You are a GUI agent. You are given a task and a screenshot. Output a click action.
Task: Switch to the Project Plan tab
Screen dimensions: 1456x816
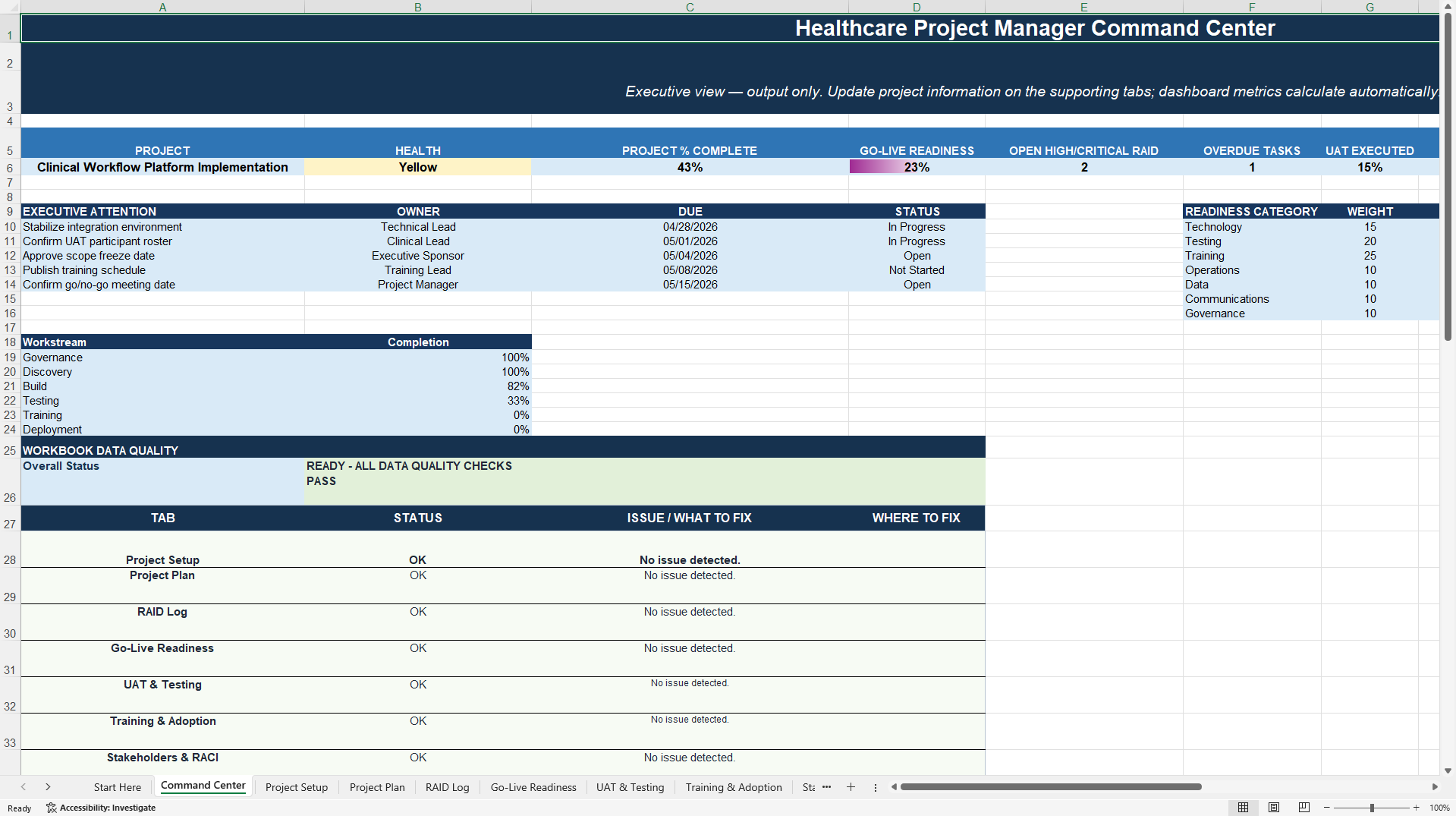(x=377, y=787)
